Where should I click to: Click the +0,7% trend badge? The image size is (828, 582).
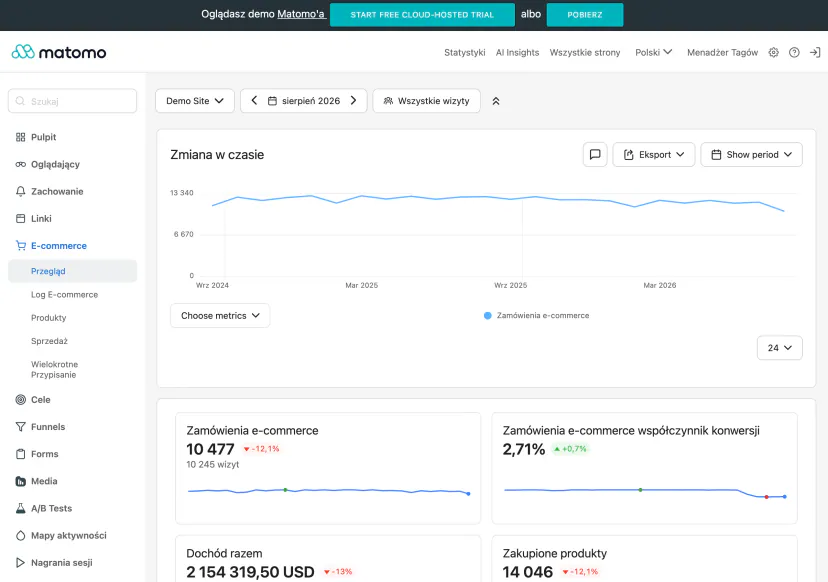point(570,449)
